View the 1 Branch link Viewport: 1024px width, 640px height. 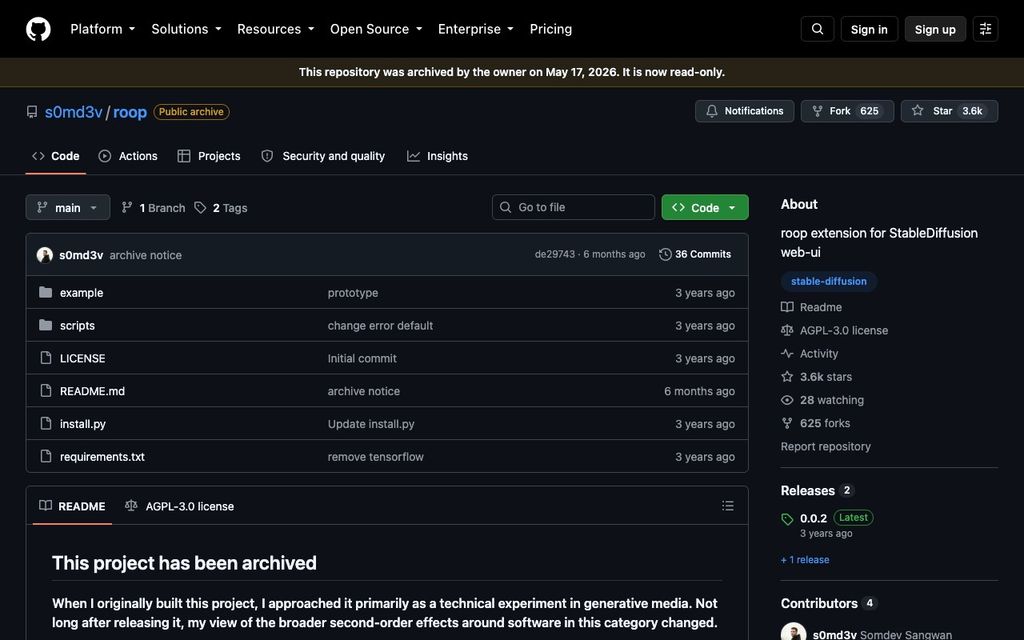(153, 208)
